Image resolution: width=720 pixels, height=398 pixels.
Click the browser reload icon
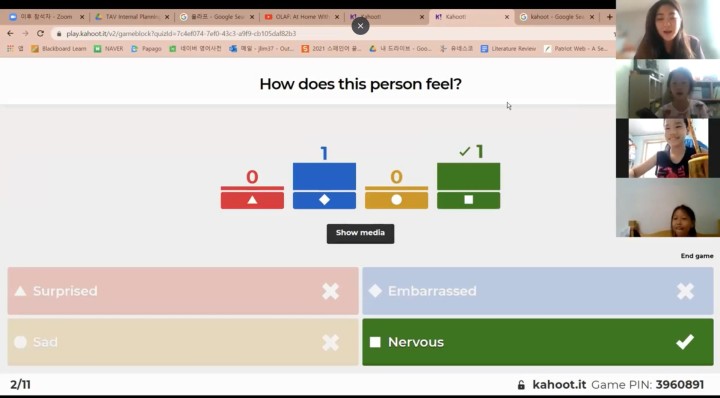pos(40,34)
